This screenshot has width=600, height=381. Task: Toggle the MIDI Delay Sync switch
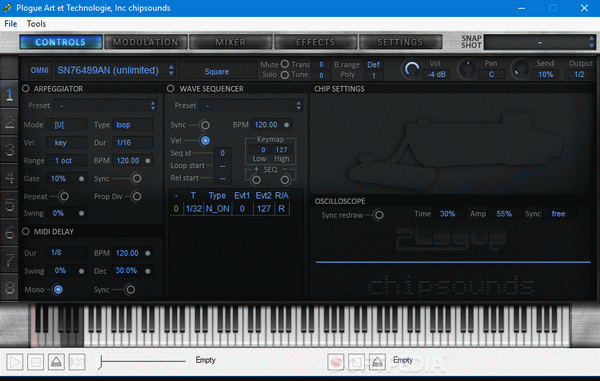[130, 290]
